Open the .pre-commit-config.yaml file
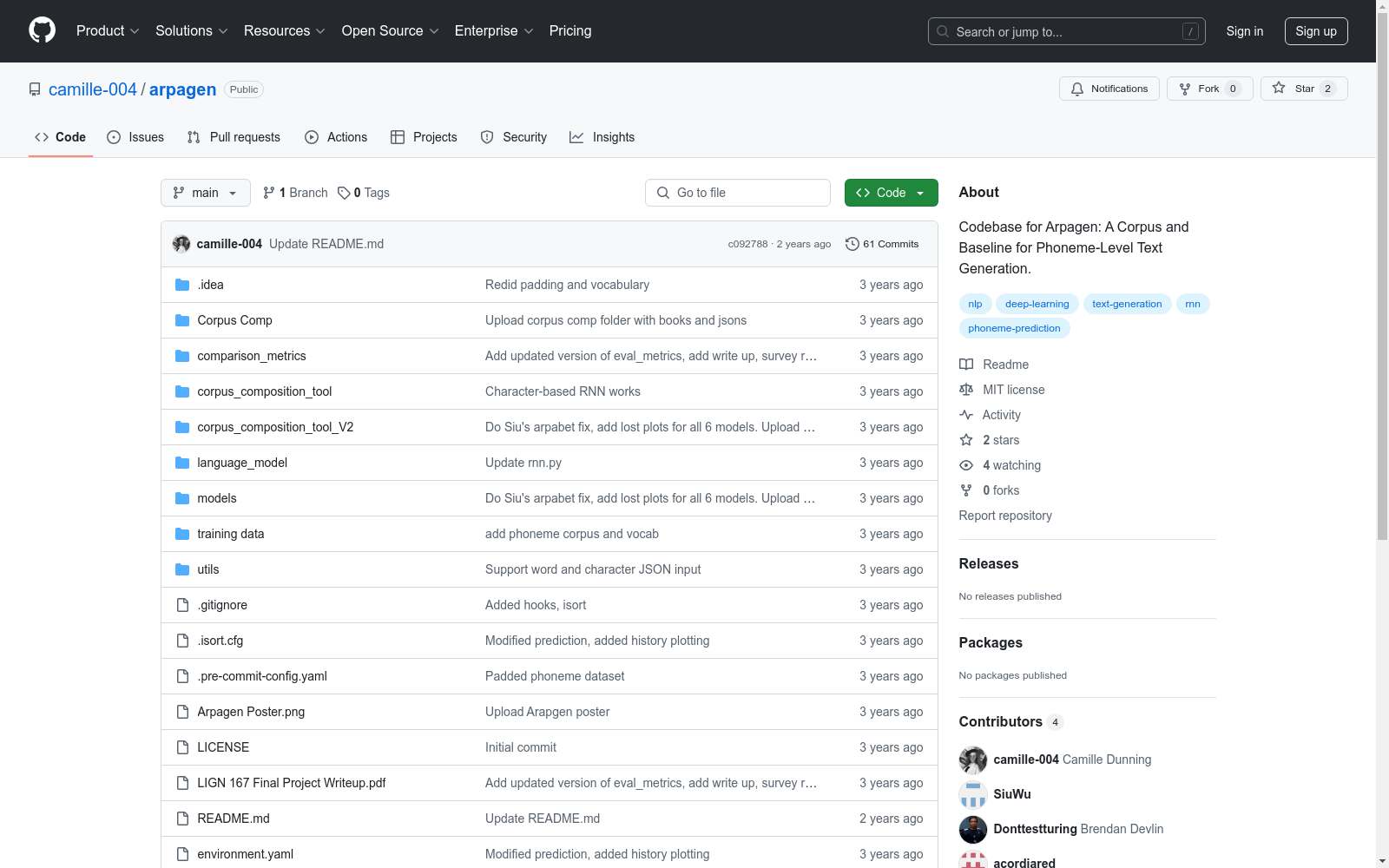This screenshot has height=868, width=1389. pos(262,676)
